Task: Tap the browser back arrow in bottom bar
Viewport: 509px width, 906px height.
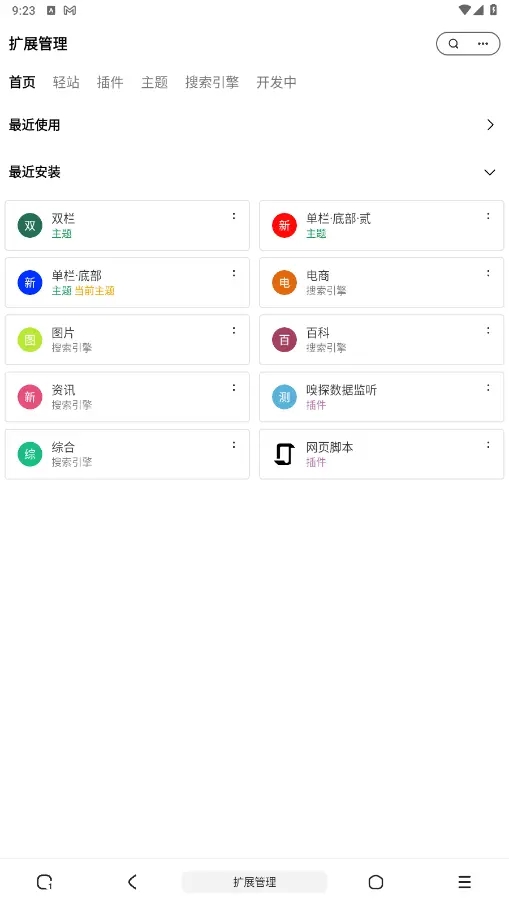Action: point(132,882)
